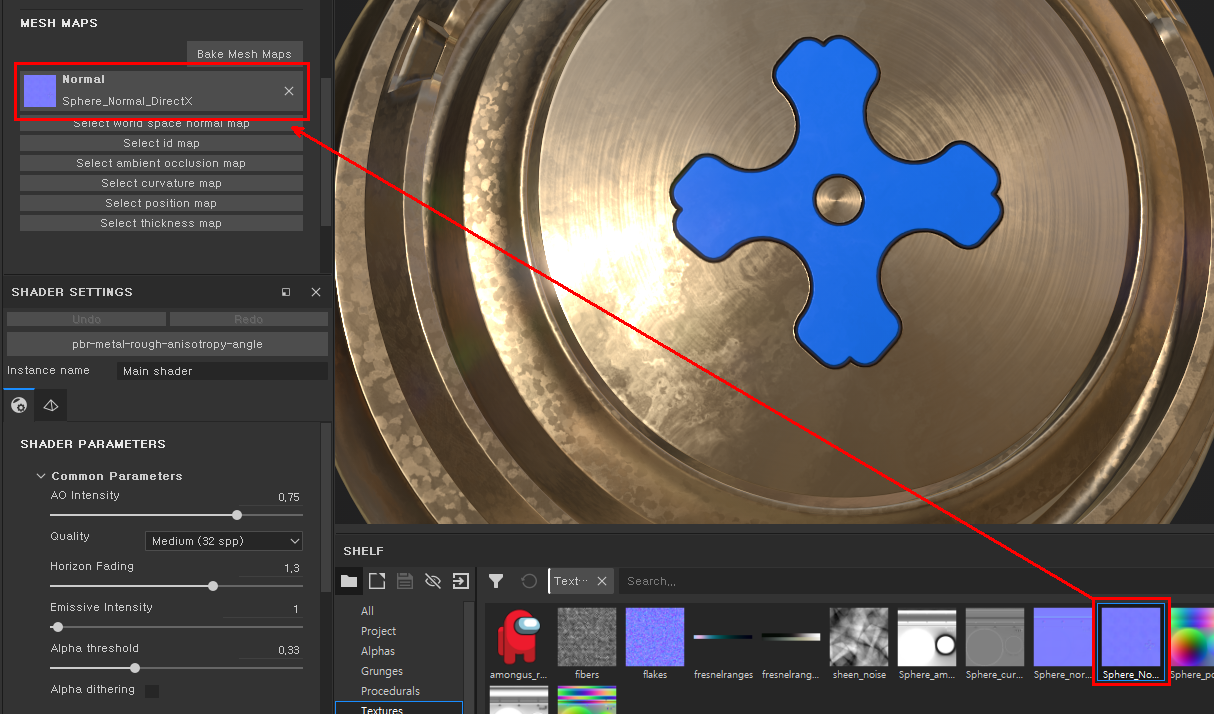Image resolution: width=1214 pixels, height=714 pixels.
Task: Select the Procedurals shelf category
Action: pos(390,691)
